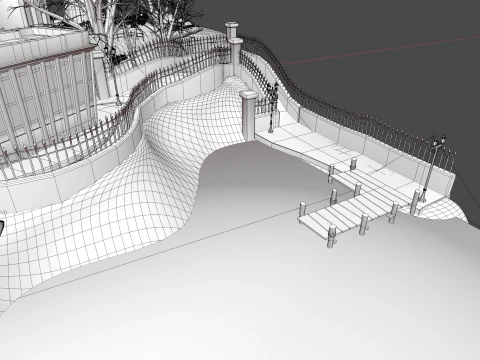Select the tall stone pillar at fence corner
480x360 pixels.
234,48
